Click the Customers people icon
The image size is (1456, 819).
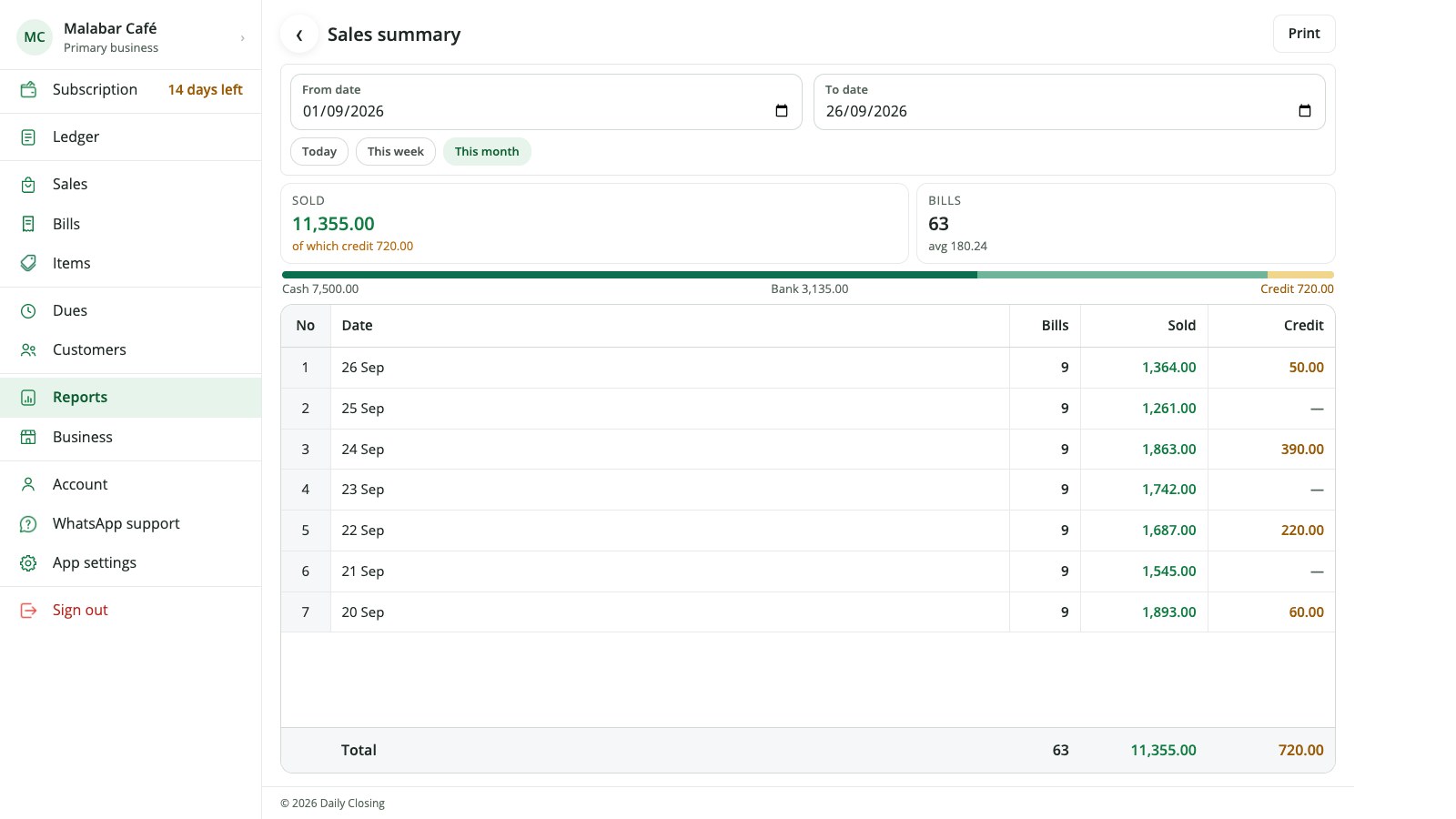(28, 350)
